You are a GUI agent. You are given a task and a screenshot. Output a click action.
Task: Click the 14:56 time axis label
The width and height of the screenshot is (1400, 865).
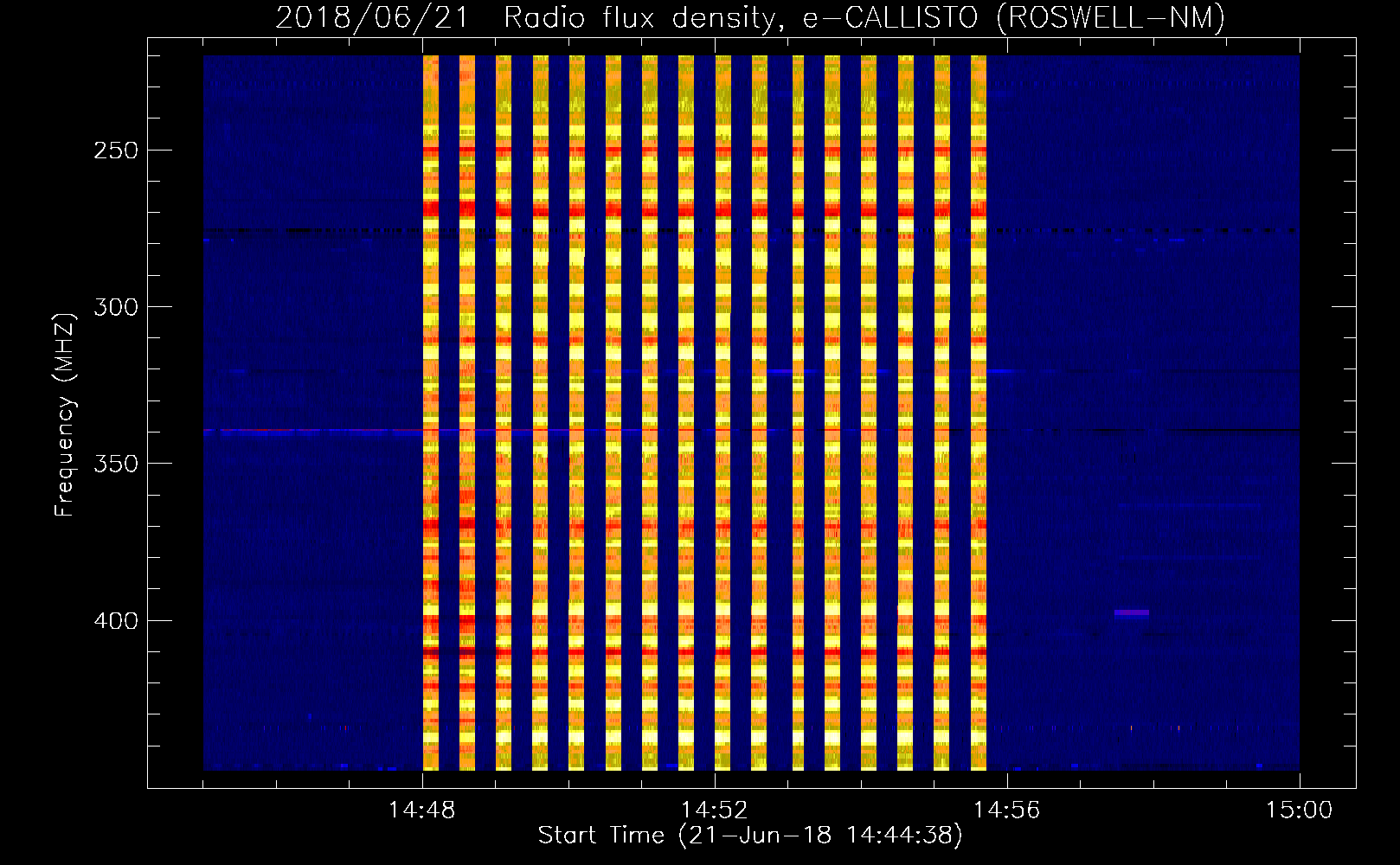[x=1006, y=810]
